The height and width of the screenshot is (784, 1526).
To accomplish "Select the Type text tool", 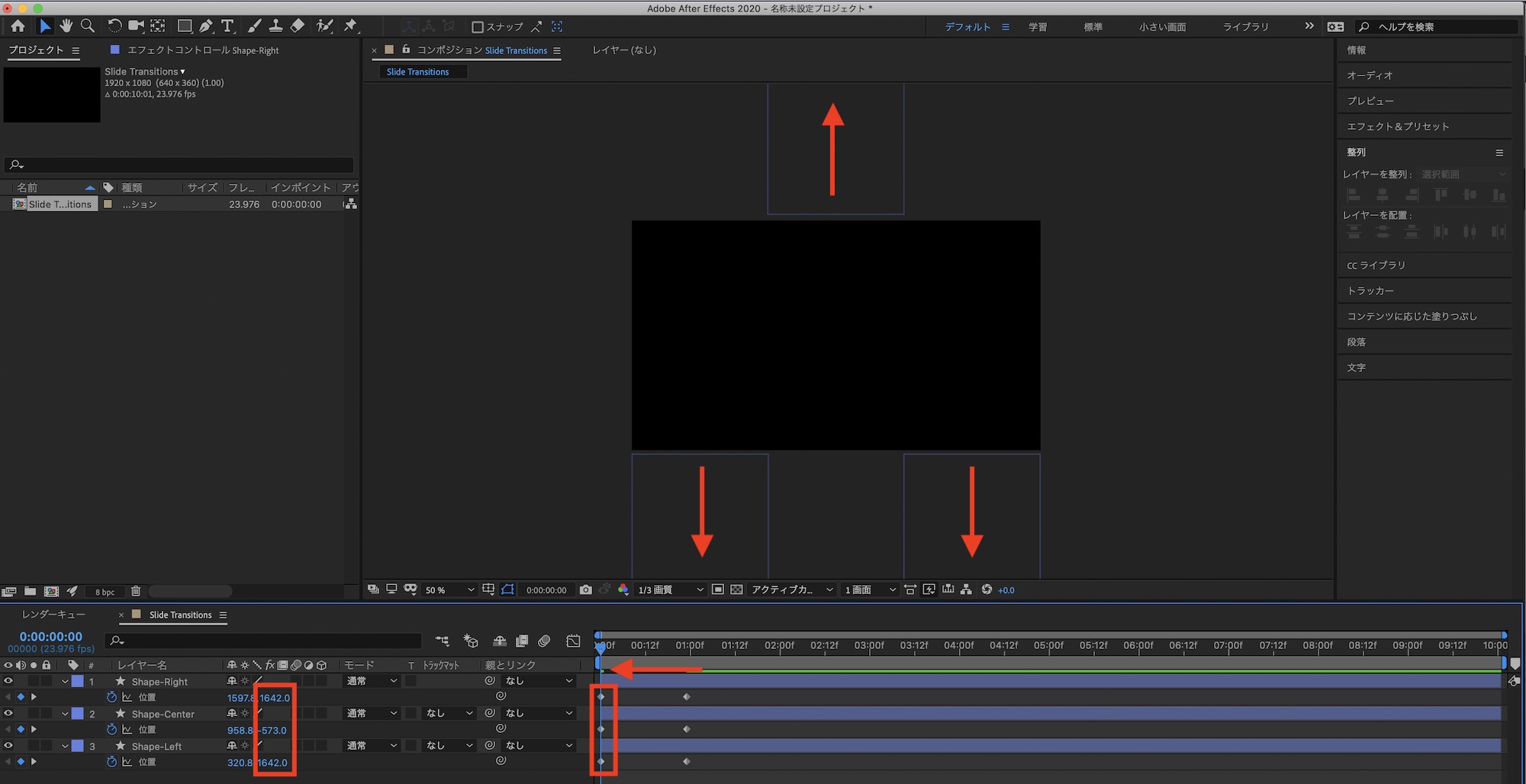I will [227, 26].
